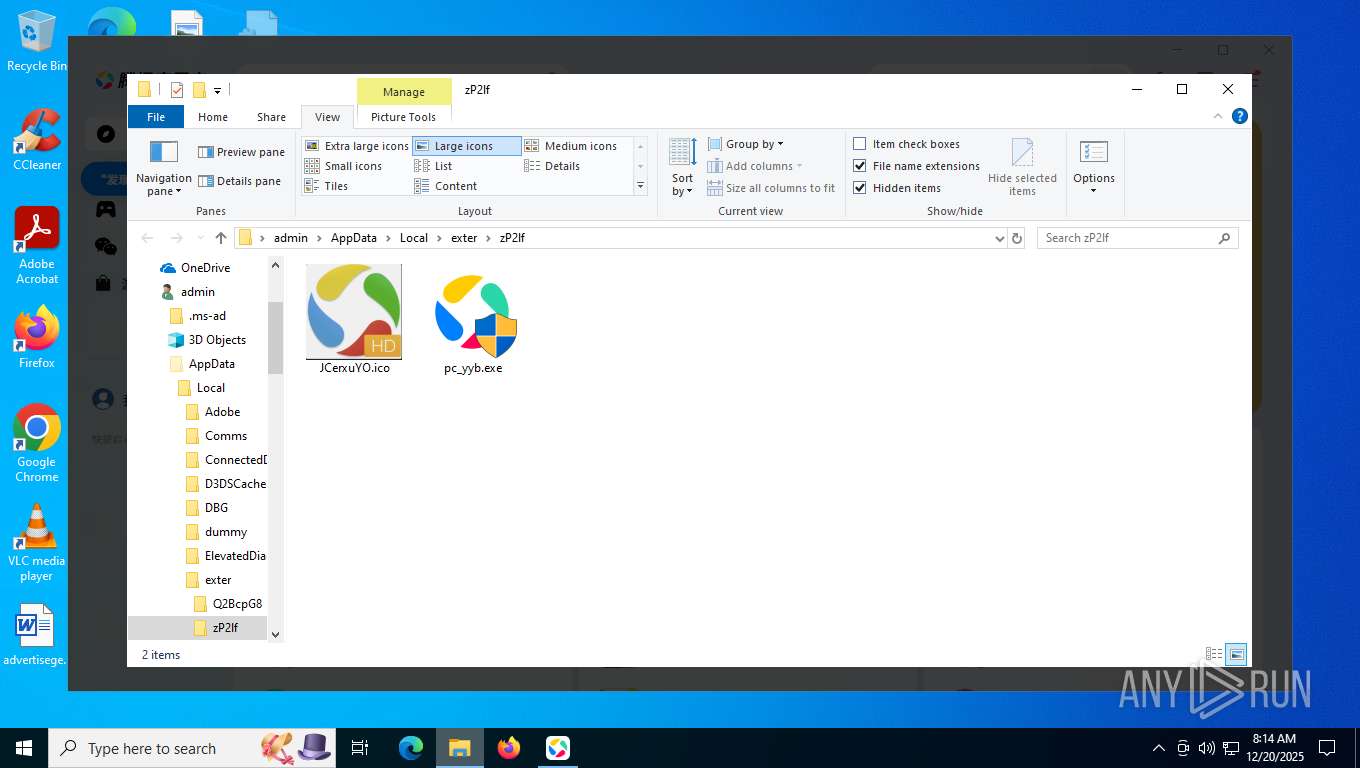1360x768 pixels.
Task: Open the Picture Tools tab
Action: coord(403,117)
